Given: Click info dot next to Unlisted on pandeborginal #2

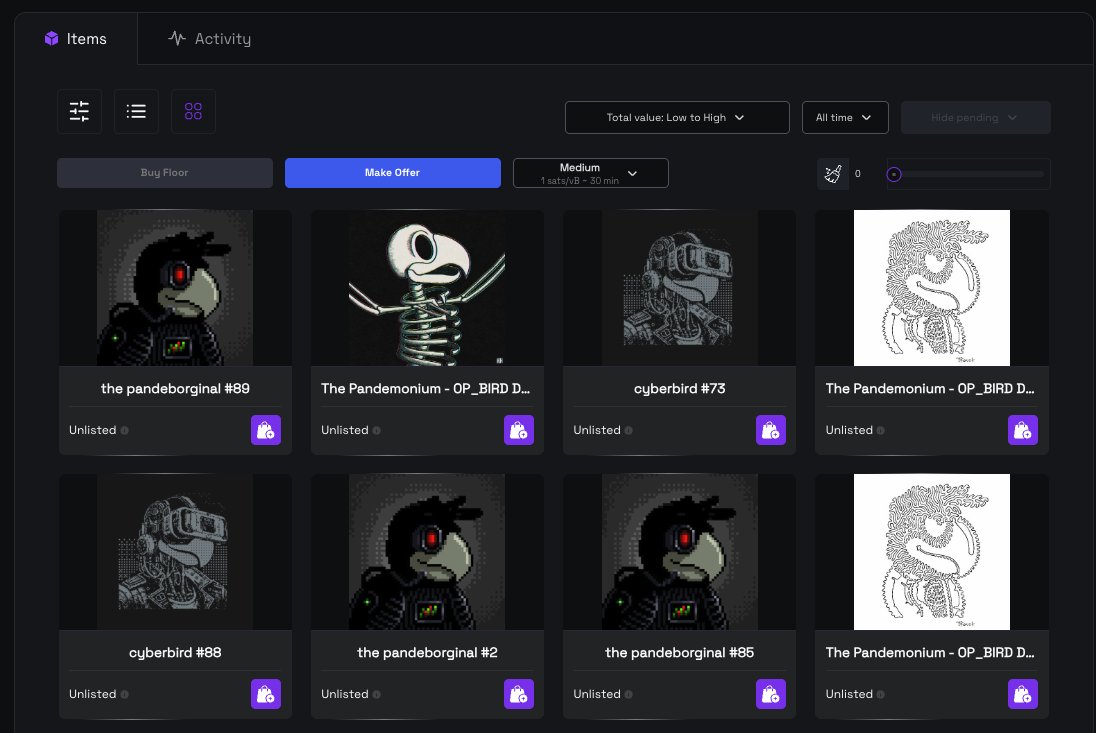Looking at the screenshot, I should click(x=377, y=695).
